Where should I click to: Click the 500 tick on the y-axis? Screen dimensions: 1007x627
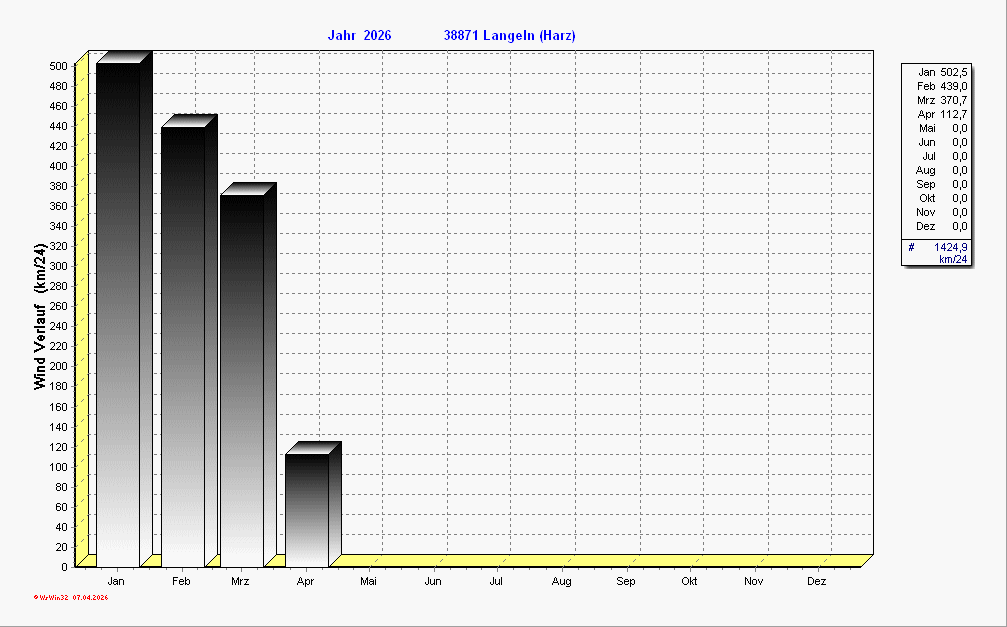[x=58, y=66]
